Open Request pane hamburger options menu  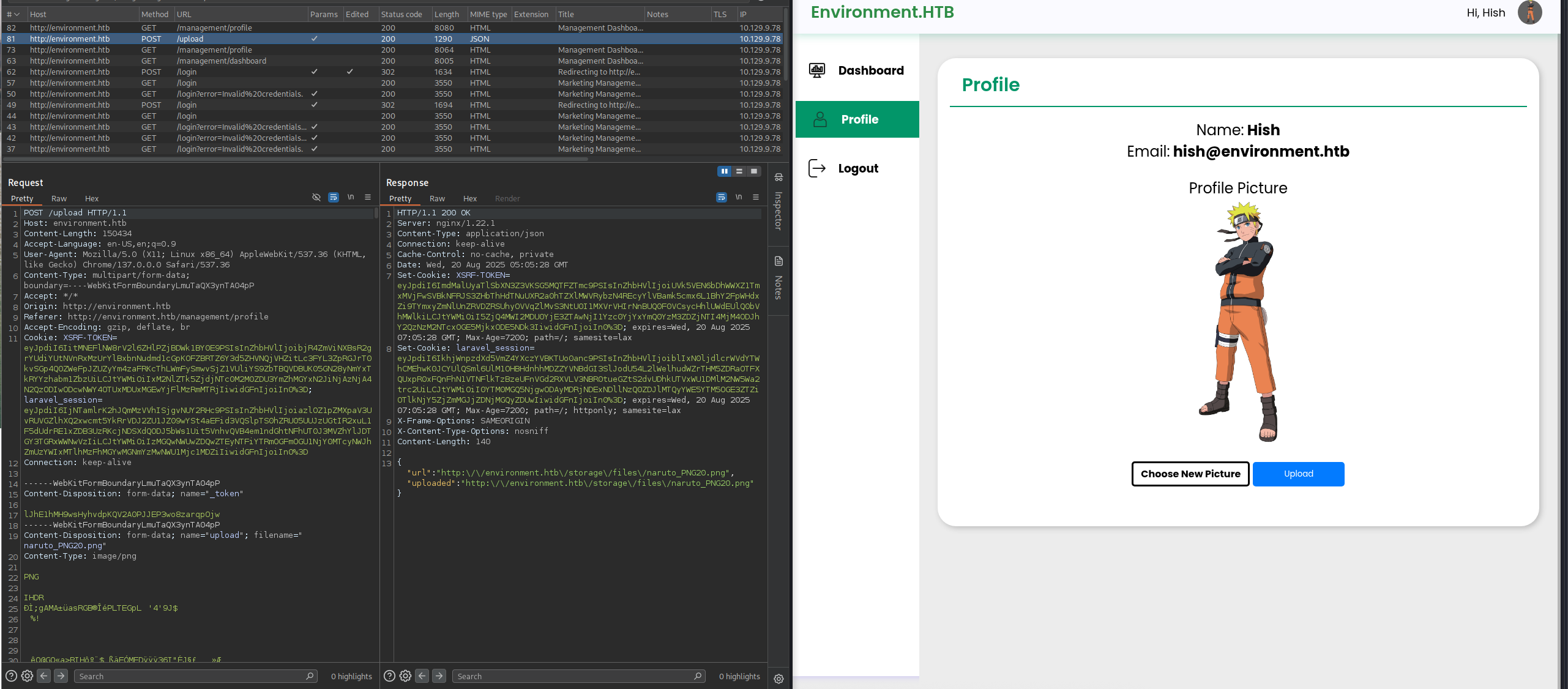click(x=368, y=197)
